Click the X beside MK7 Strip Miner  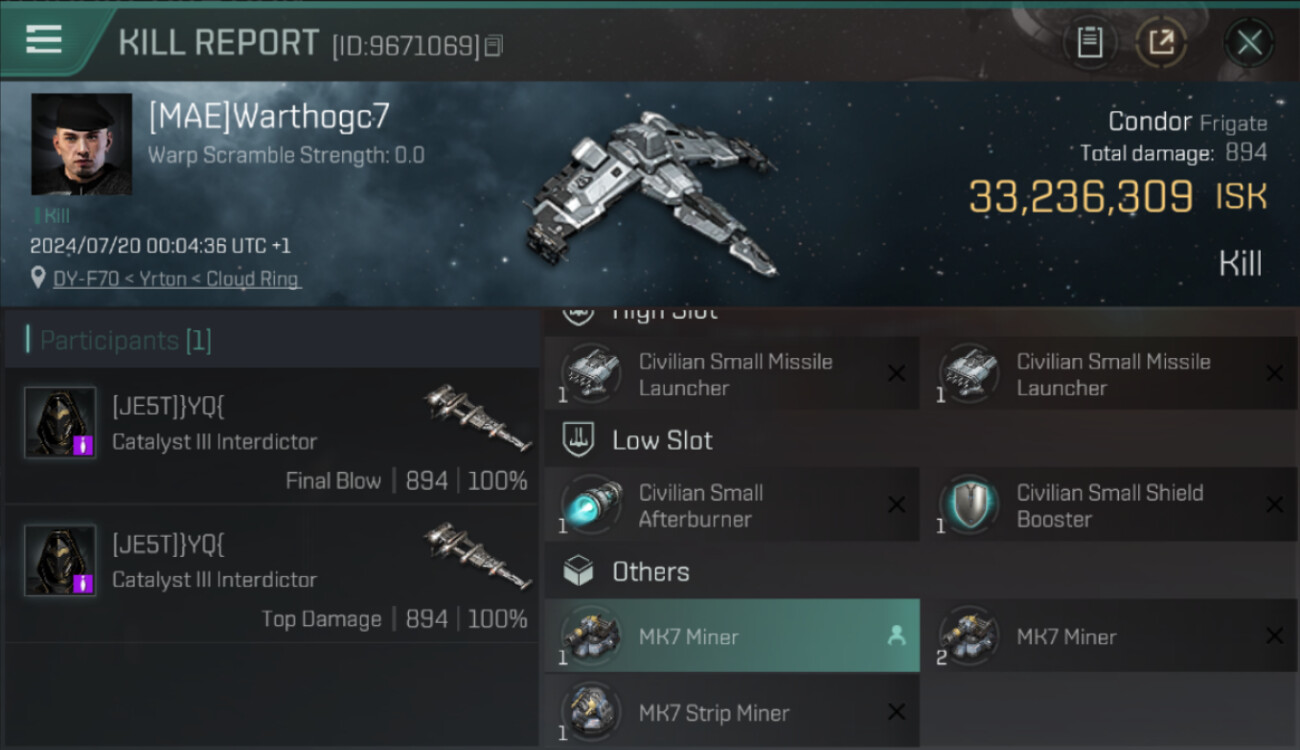pos(896,712)
